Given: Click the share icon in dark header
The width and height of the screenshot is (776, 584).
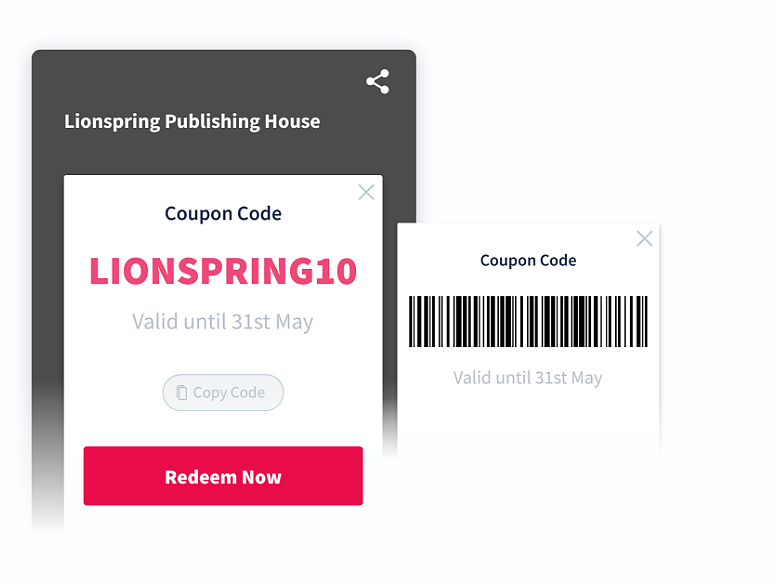Looking at the screenshot, I should 378,82.
